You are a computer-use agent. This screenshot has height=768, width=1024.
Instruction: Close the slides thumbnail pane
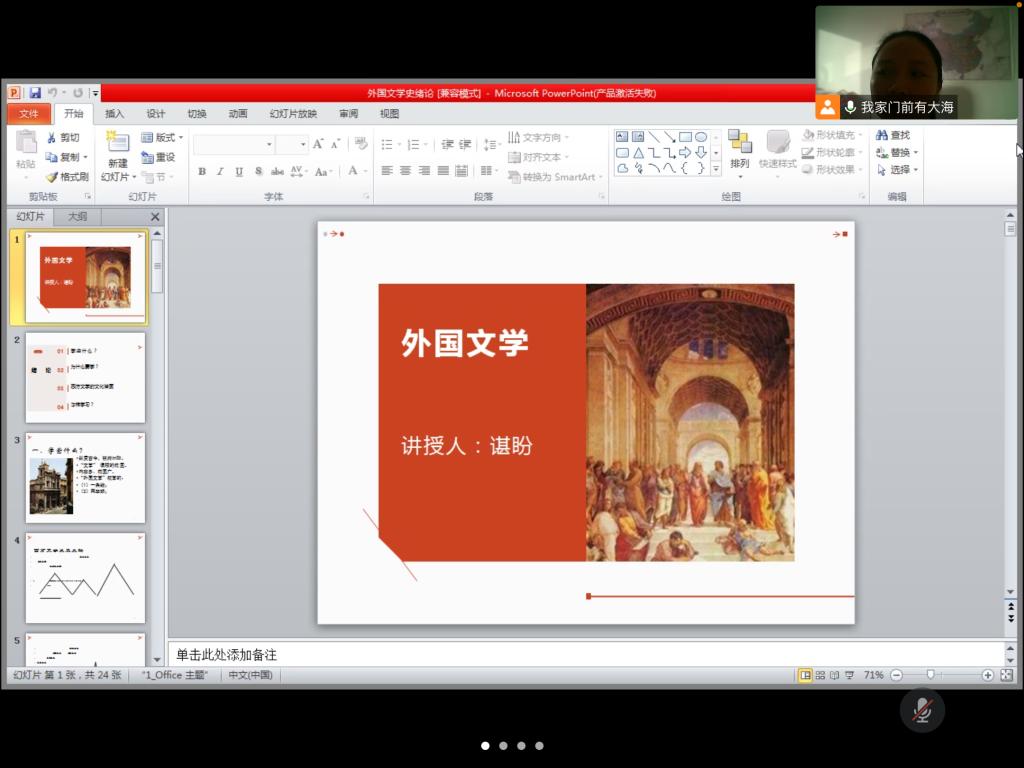[155, 216]
